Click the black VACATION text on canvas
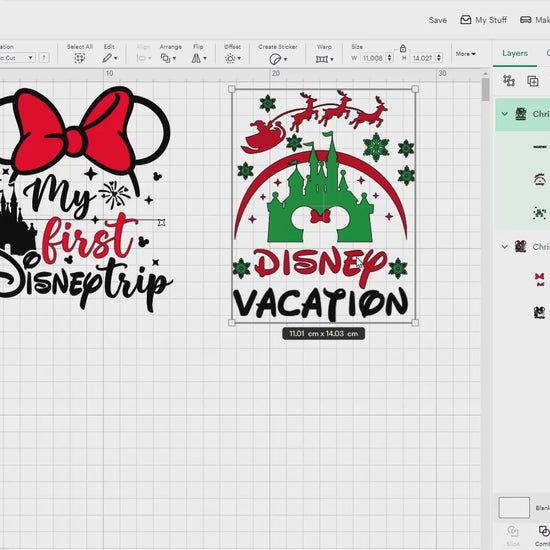This screenshot has width=550, height=550. 321,303
